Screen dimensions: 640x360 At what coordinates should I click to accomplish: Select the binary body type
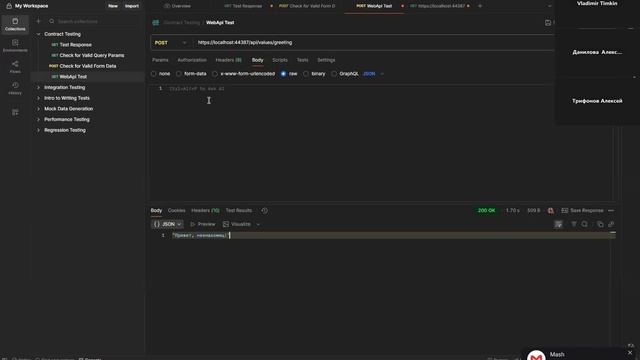point(306,74)
